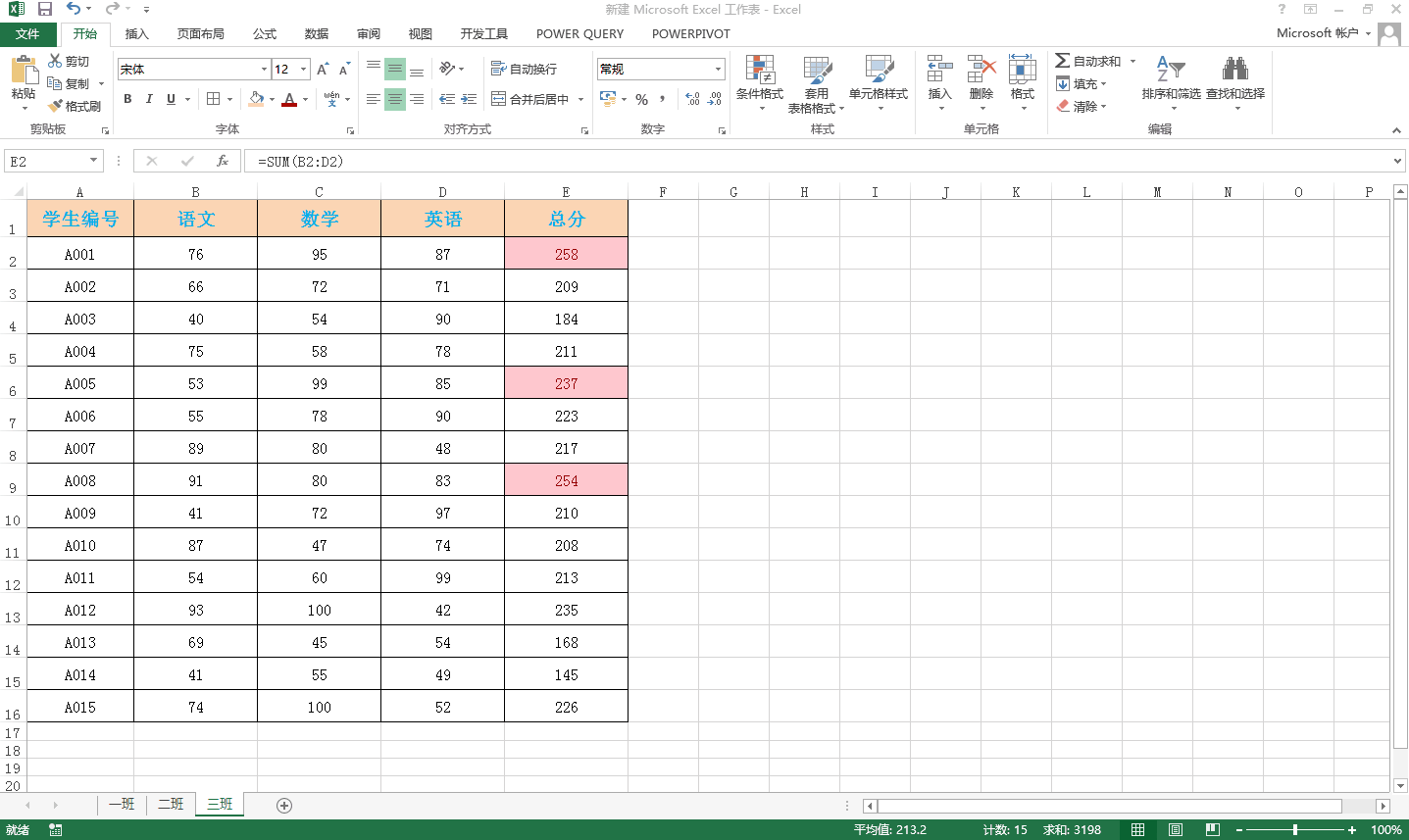Toggle horizontal center alignment
The height and width of the screenshot is (840, 1409).
click(394, 99)
